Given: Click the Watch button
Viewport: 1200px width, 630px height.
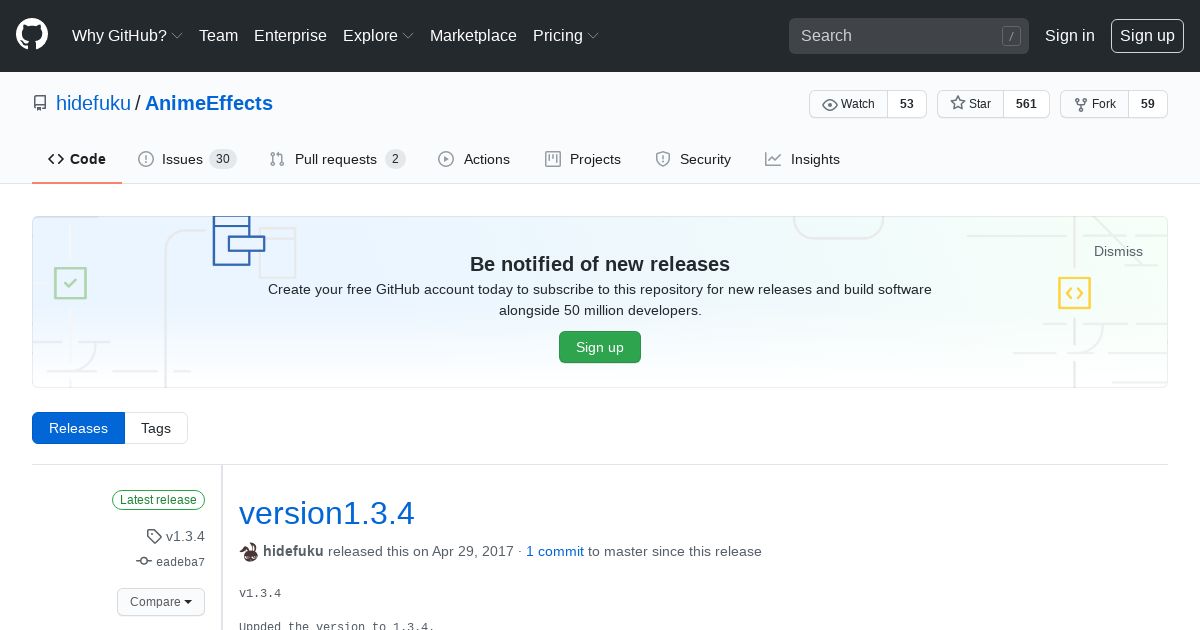Looking at the screenshot, I should pos(848,104).
